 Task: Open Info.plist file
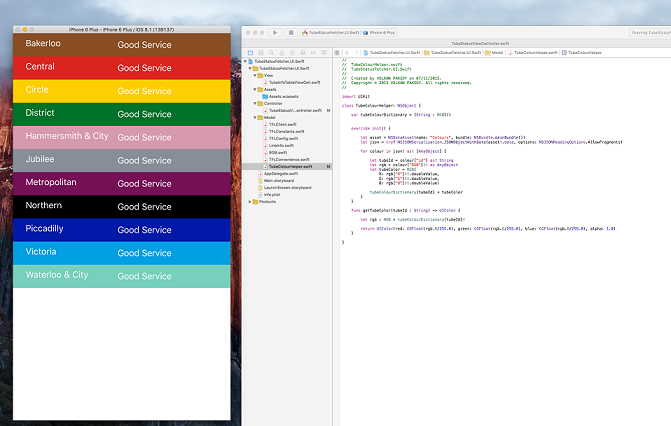pos(270,194)
